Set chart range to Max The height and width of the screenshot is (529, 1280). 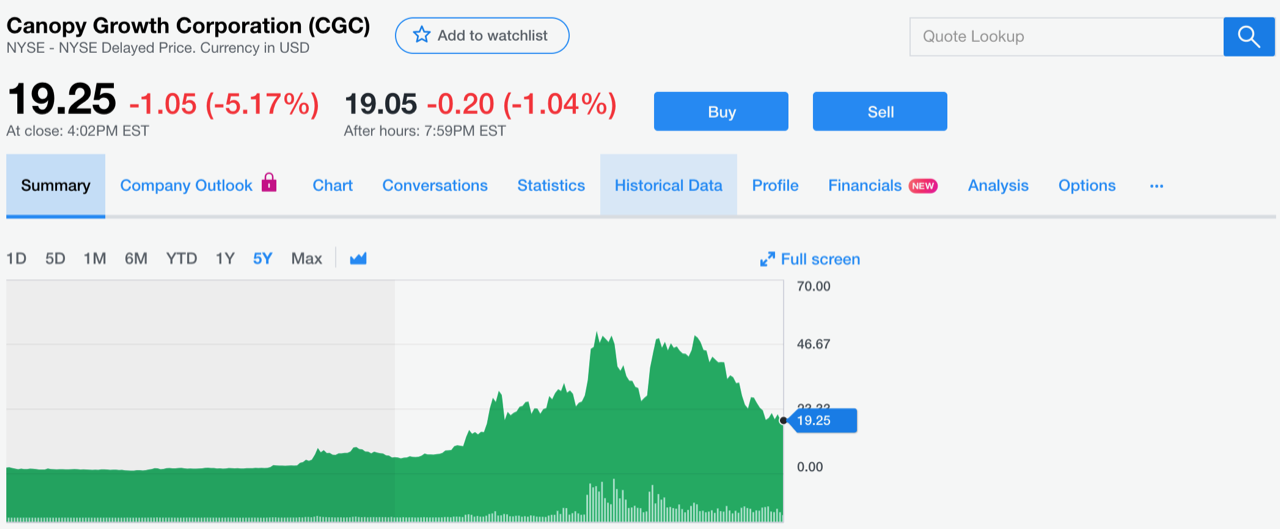point(306,258)
